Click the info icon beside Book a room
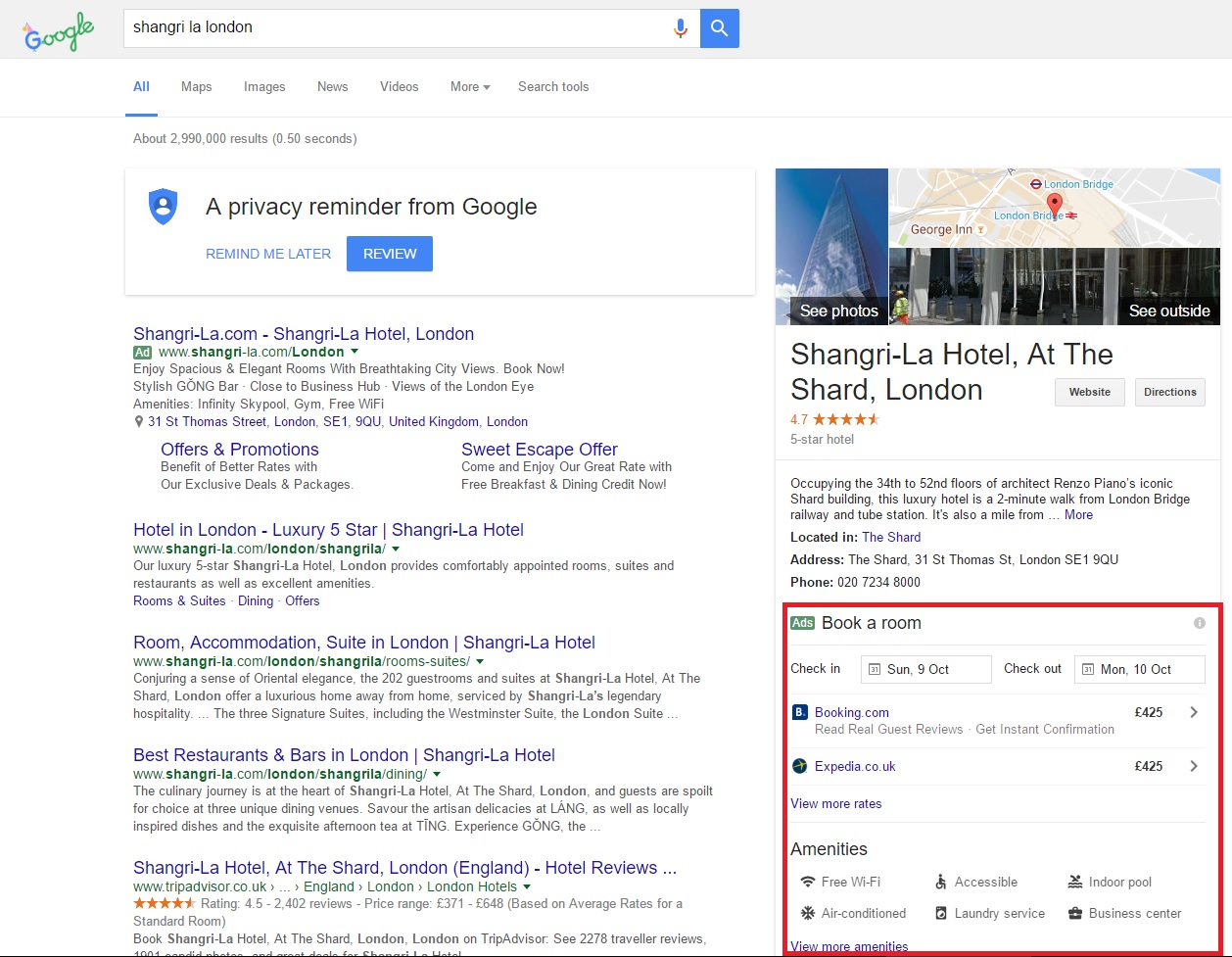This screenshot has height=957, width=1232. 1200,623
